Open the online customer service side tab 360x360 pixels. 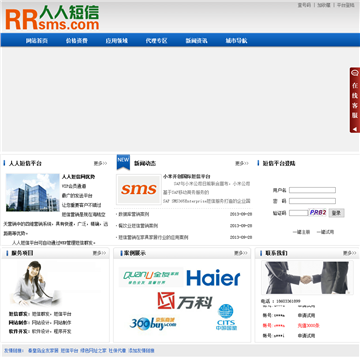355,100
